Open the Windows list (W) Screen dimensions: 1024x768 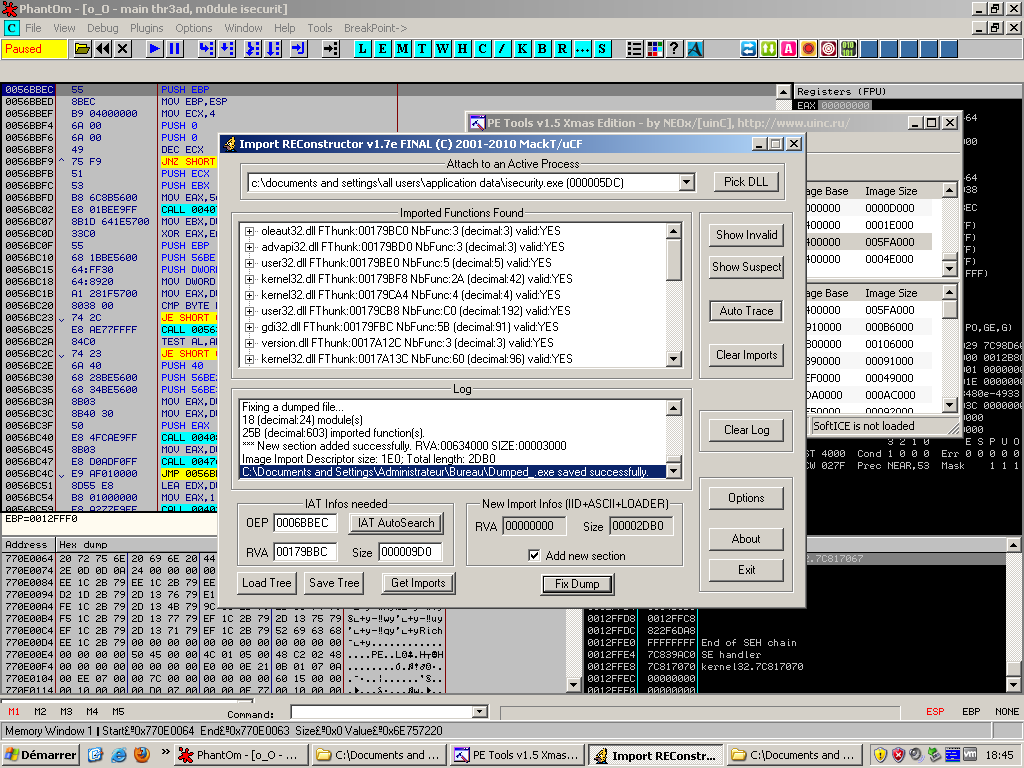click(443, 49)
